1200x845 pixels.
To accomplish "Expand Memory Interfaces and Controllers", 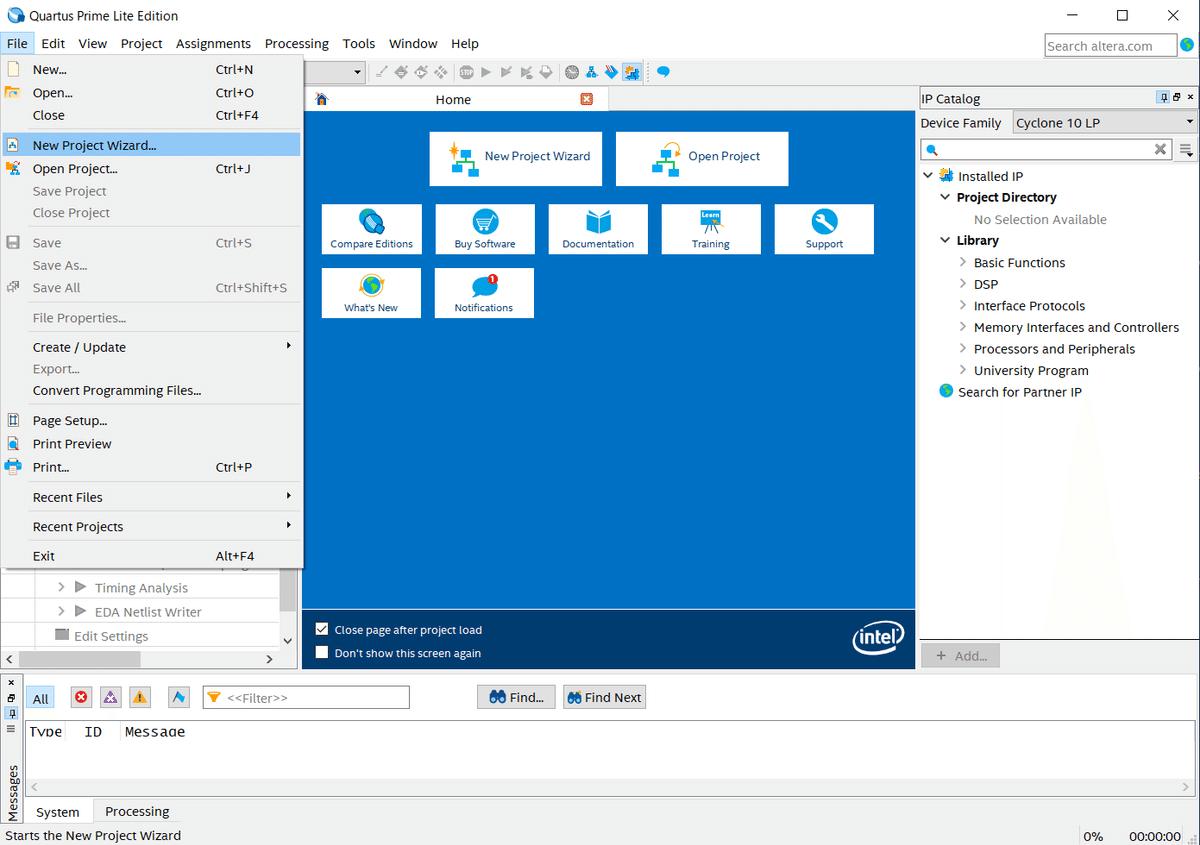I will (962, 327).
